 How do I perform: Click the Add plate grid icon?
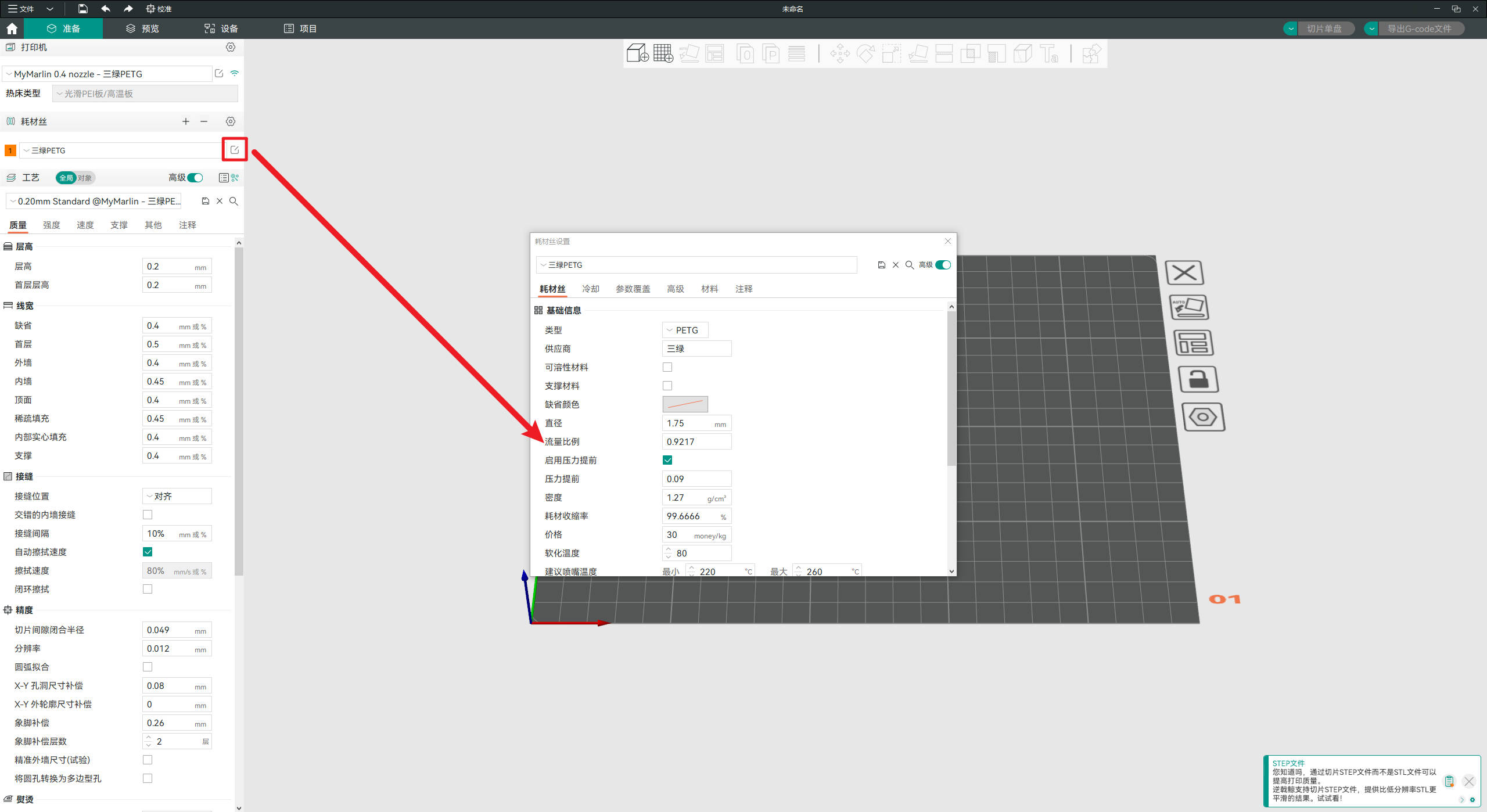(663, 53)
